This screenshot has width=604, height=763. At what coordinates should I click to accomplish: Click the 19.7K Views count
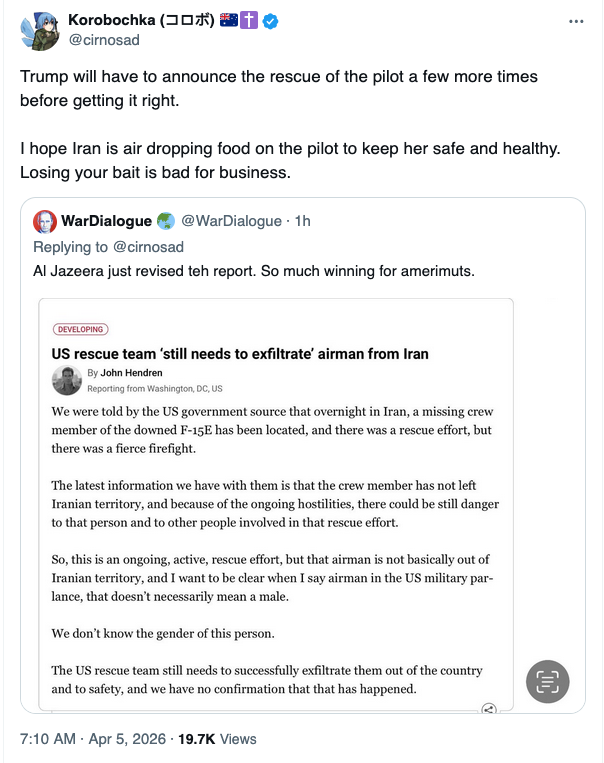click(217, 739)
